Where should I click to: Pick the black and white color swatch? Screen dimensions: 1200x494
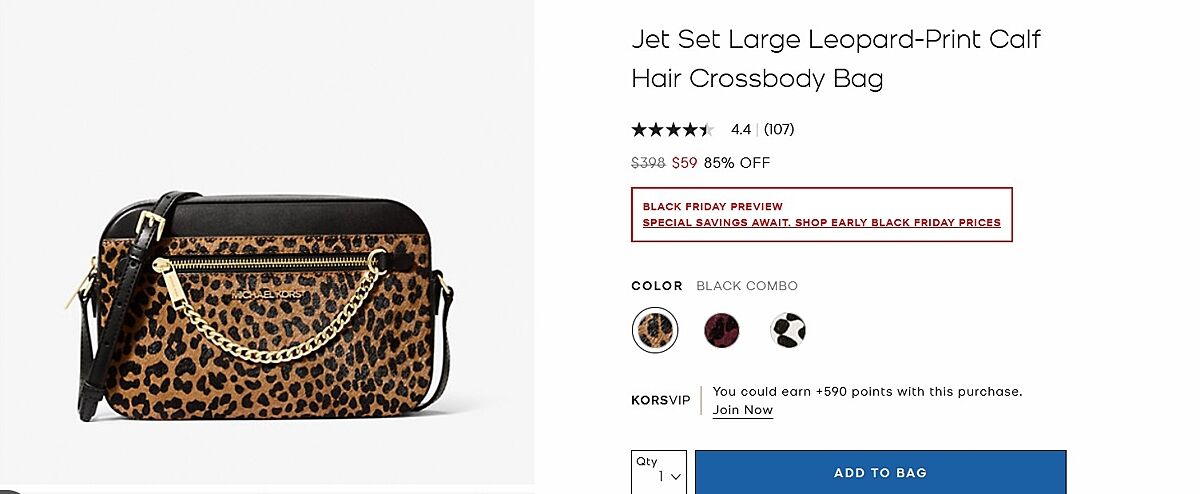click(788, 329)
